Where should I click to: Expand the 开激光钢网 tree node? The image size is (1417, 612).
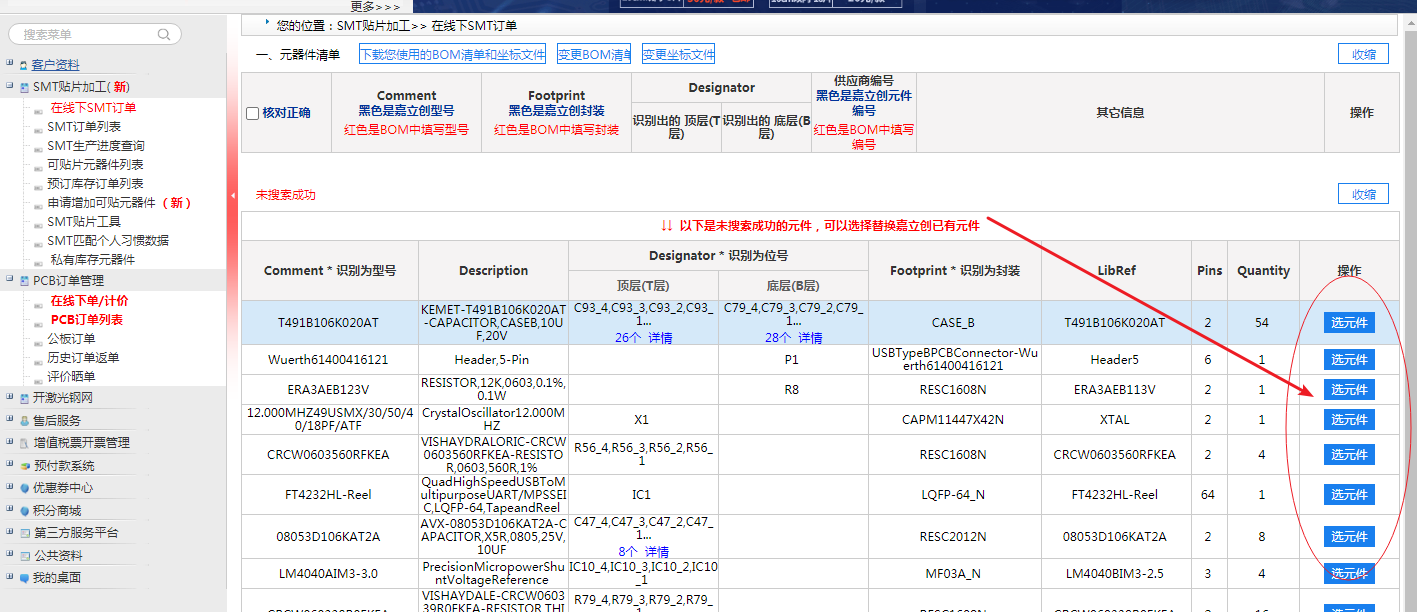[9, 398]
